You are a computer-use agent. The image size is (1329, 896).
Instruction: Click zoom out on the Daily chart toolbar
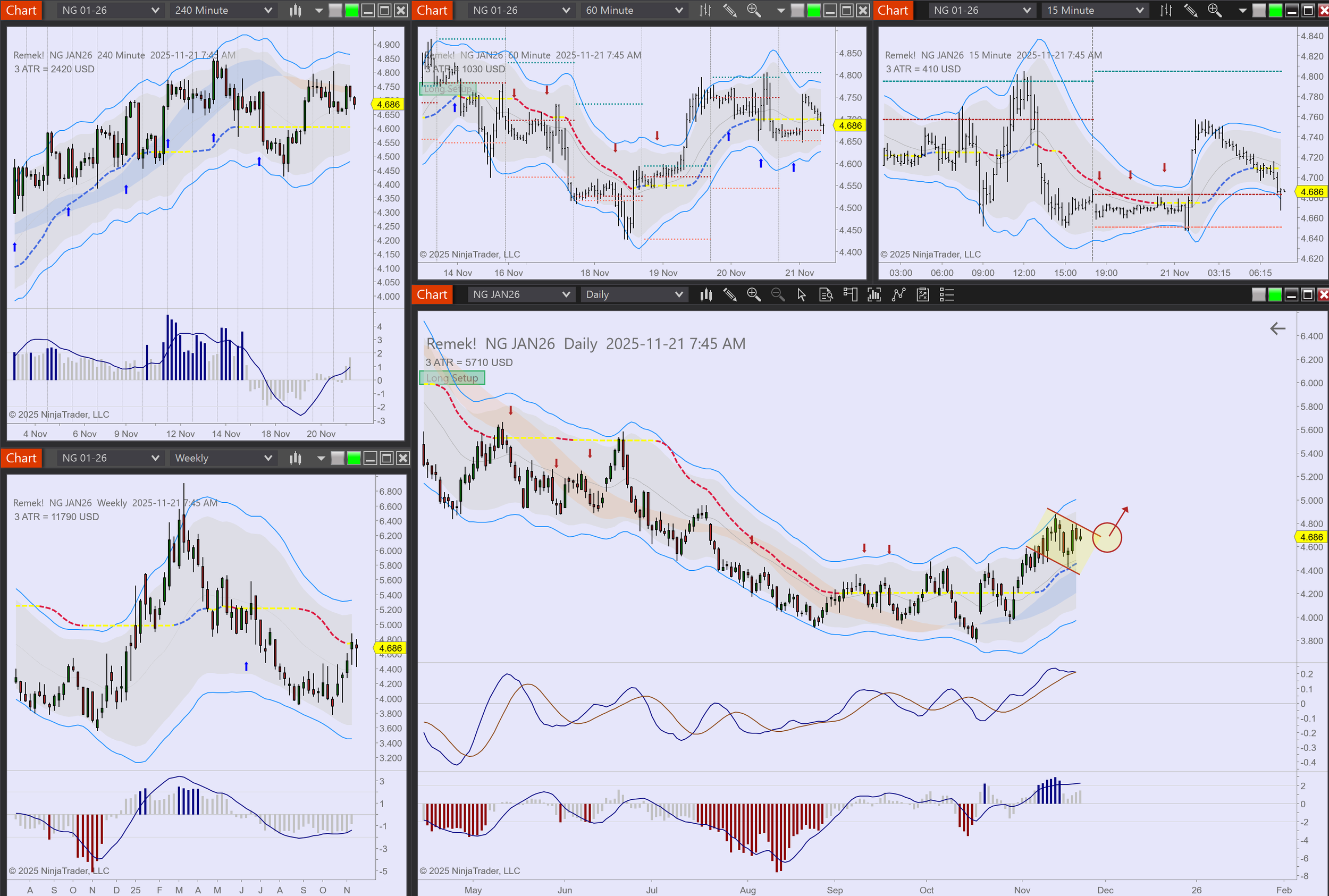pyautogui.click(x=777, y=295)
